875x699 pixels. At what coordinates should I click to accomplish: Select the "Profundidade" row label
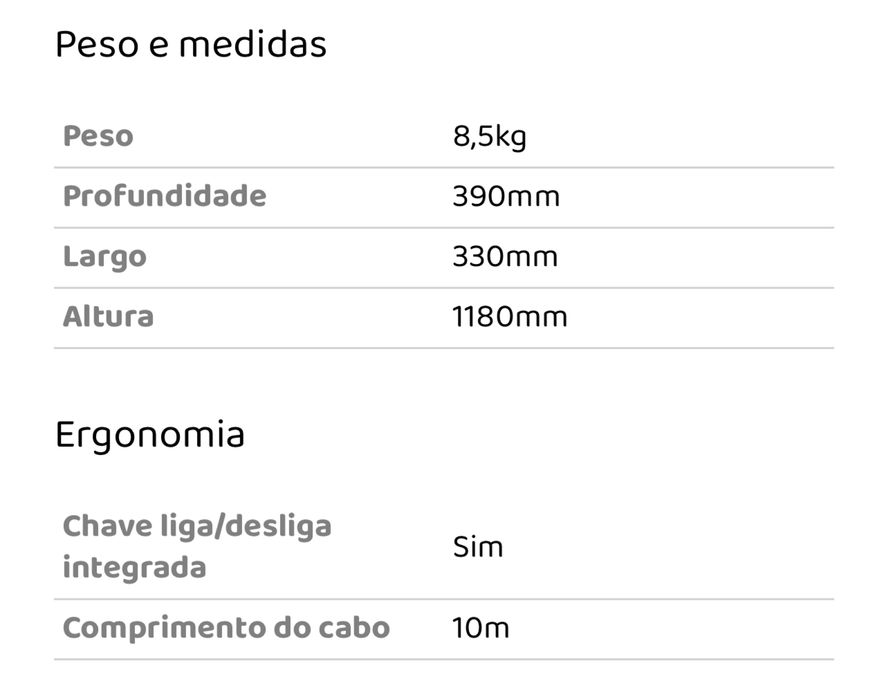[x=165, y=196]
